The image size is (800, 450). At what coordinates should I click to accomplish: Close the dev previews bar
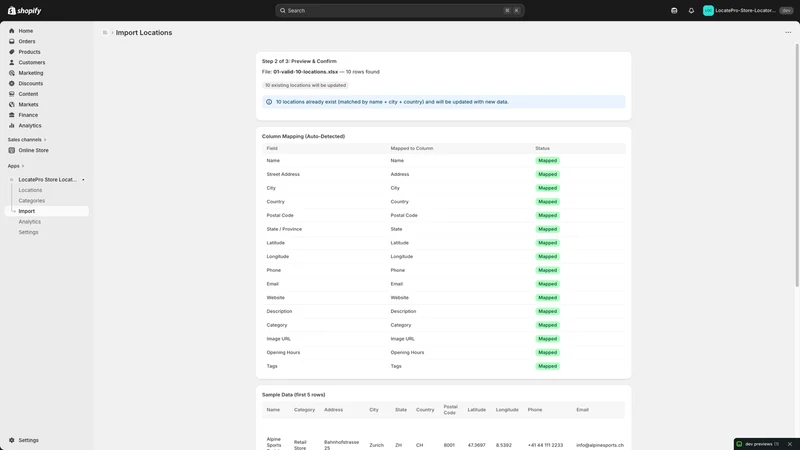(790, 444)
